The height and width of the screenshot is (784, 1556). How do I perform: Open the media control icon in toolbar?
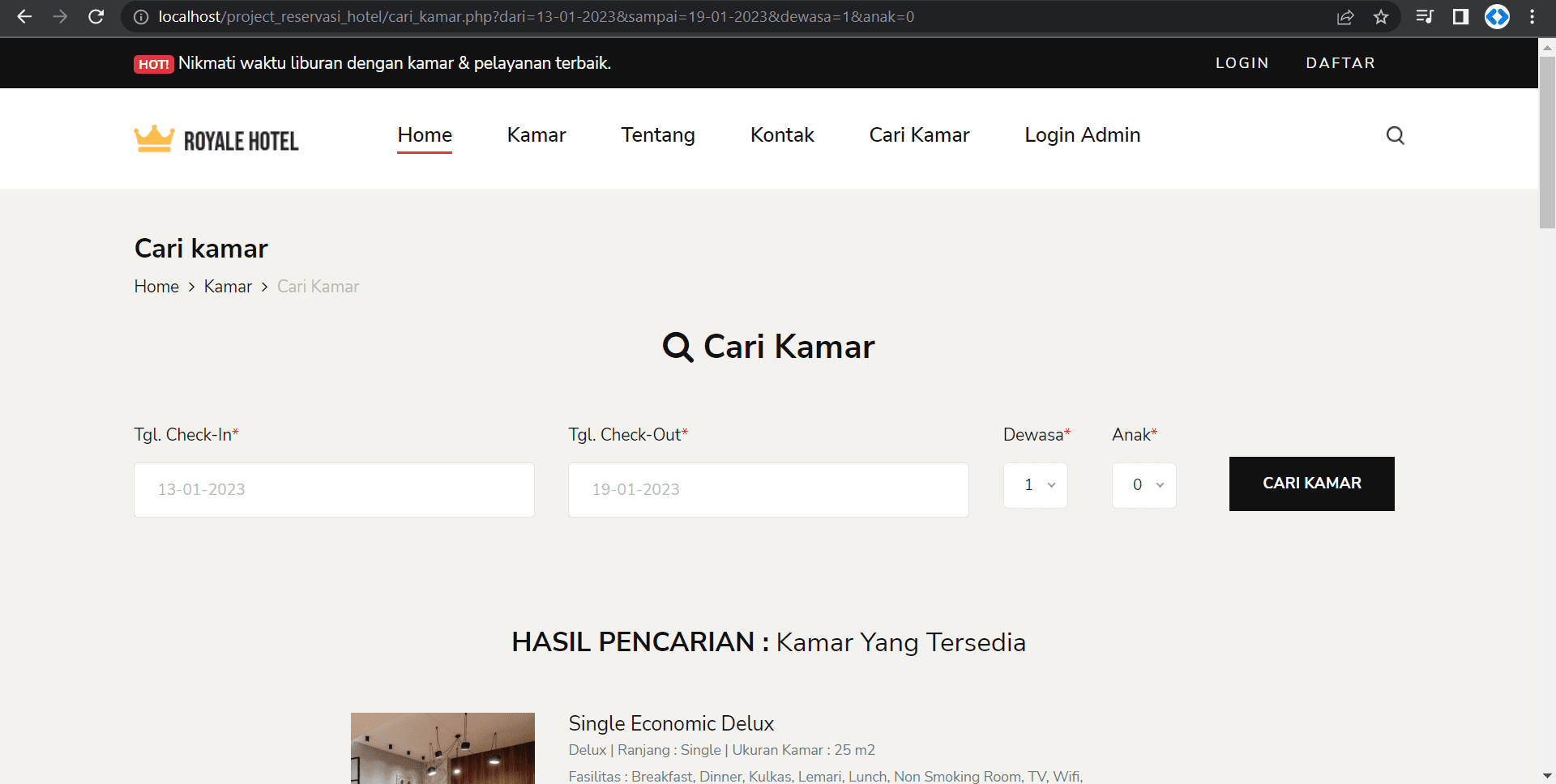tap(1424, 17)
